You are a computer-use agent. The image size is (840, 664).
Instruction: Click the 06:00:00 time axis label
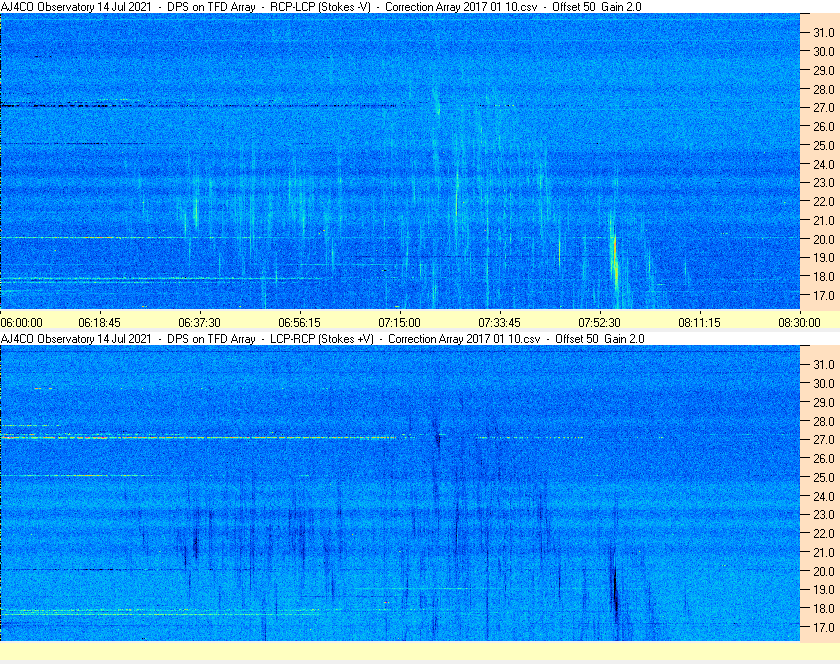[x=21, y=323]
